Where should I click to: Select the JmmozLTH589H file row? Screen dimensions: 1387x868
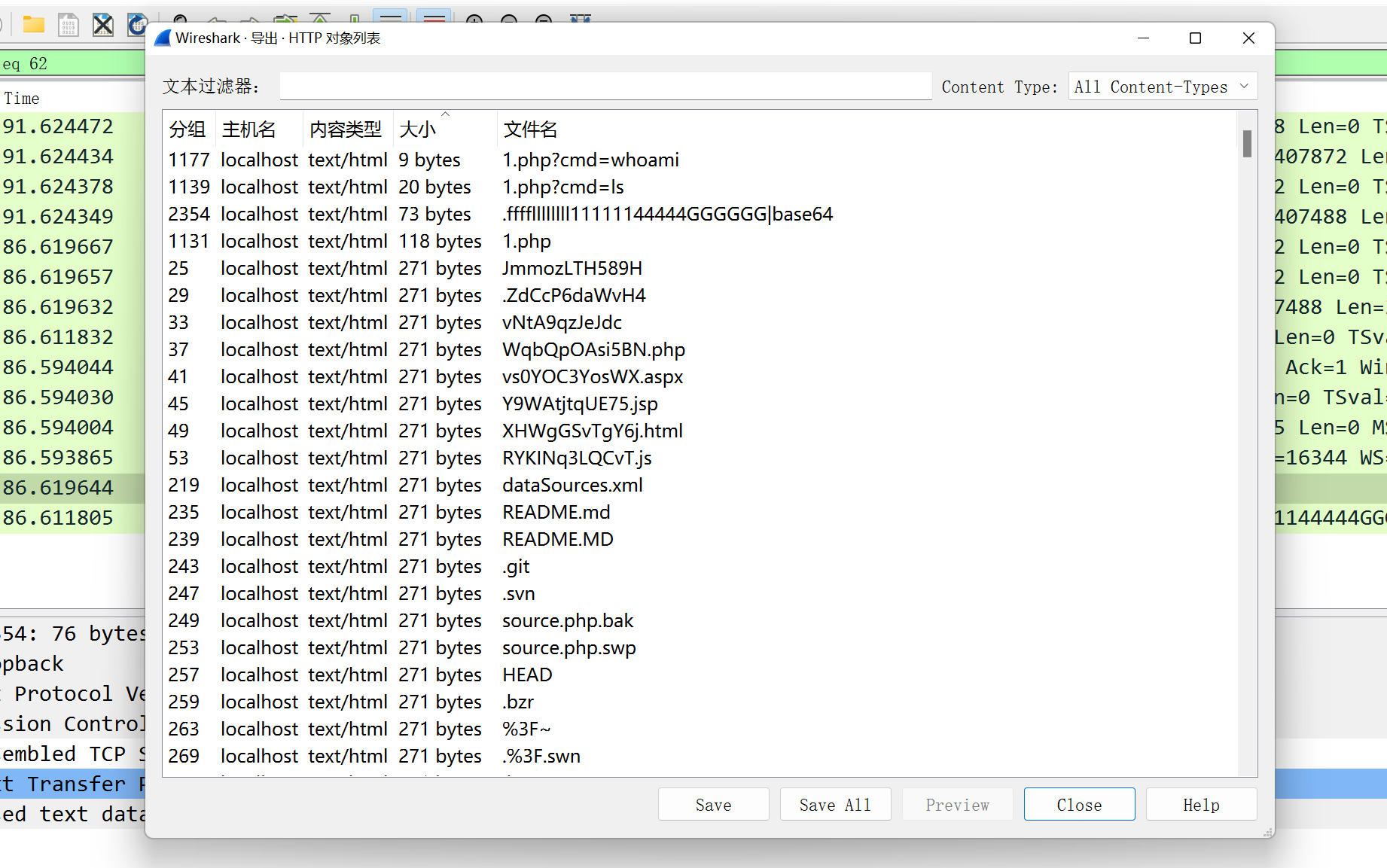[700, 268]
